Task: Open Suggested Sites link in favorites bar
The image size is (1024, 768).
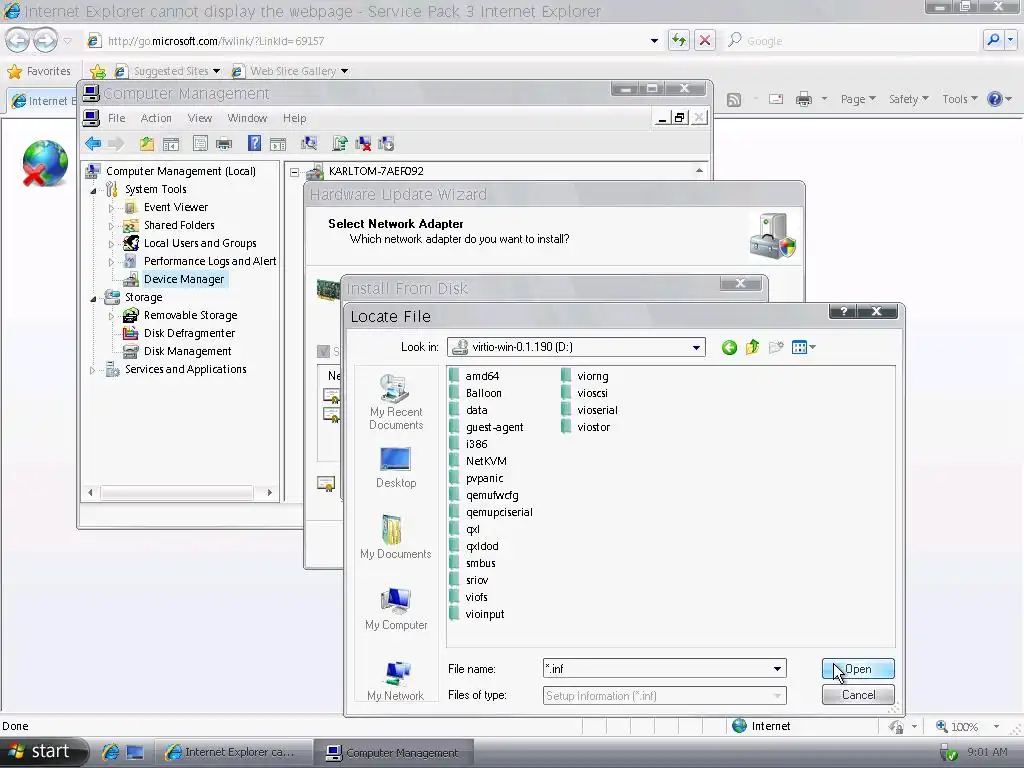Action: (x=168, y=71)
